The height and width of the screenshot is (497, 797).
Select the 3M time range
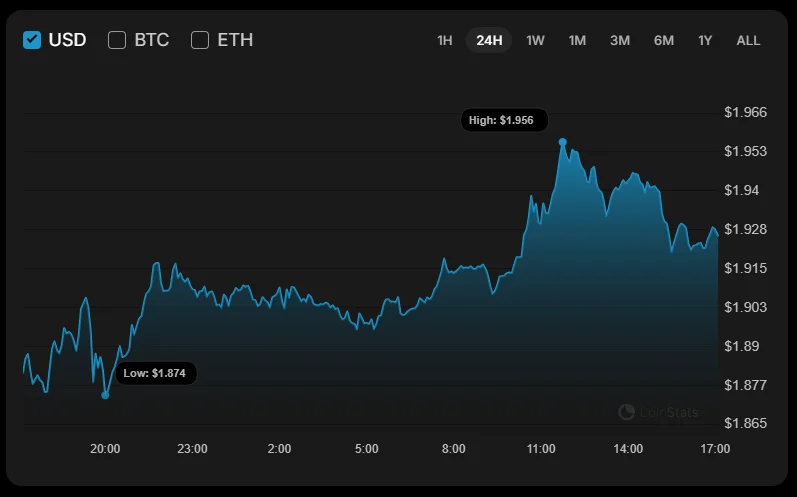pyautogui.click(x=620, y=40)
